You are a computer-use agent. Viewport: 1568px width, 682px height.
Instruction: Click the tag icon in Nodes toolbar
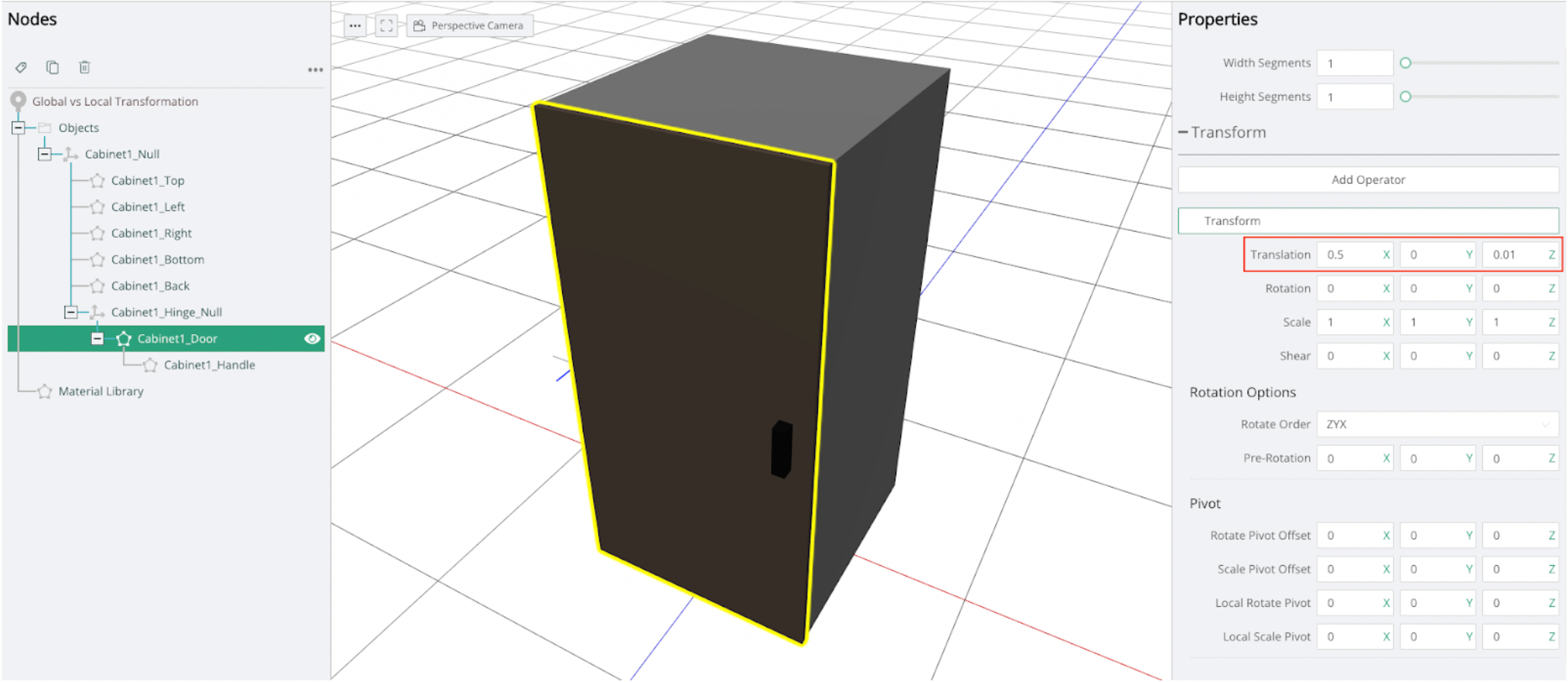coord(21,68)
